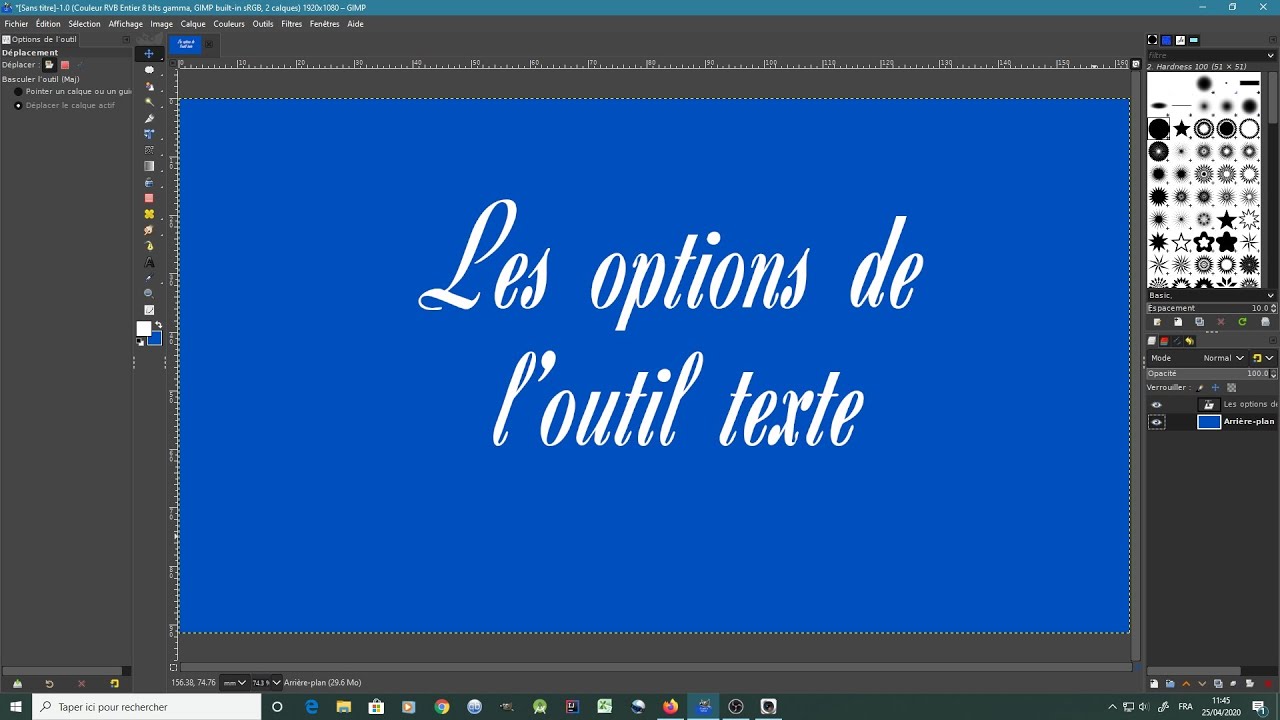Select the Ellipse selection tool
The height and width of the screenshot is (720, 1280).
point(149,70)
